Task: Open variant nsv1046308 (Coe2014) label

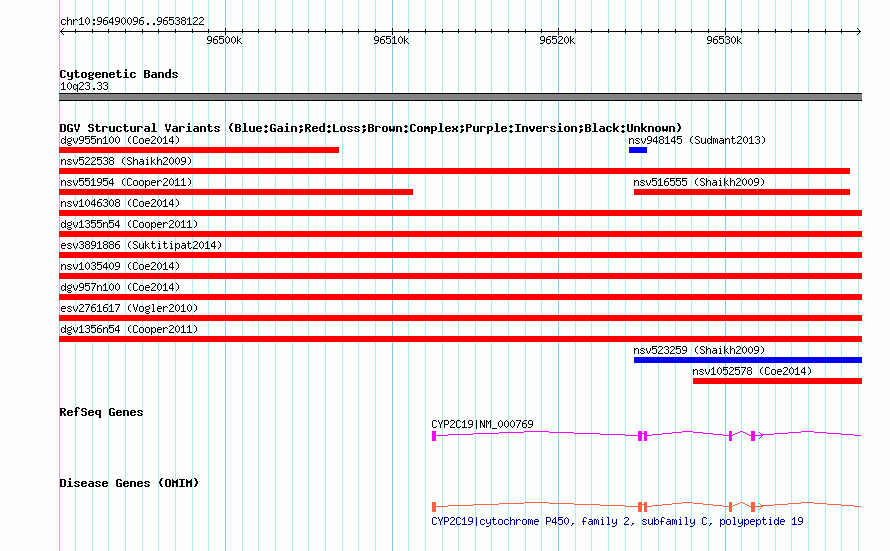Action: (x=120, y=203)
